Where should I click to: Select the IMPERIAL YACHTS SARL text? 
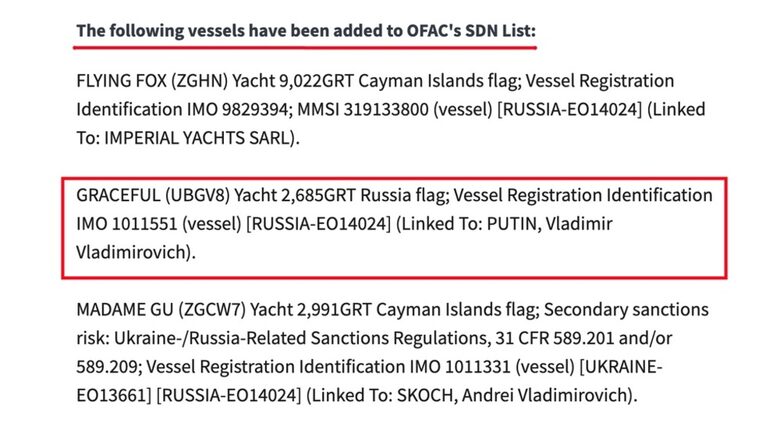tap(197, 138)
